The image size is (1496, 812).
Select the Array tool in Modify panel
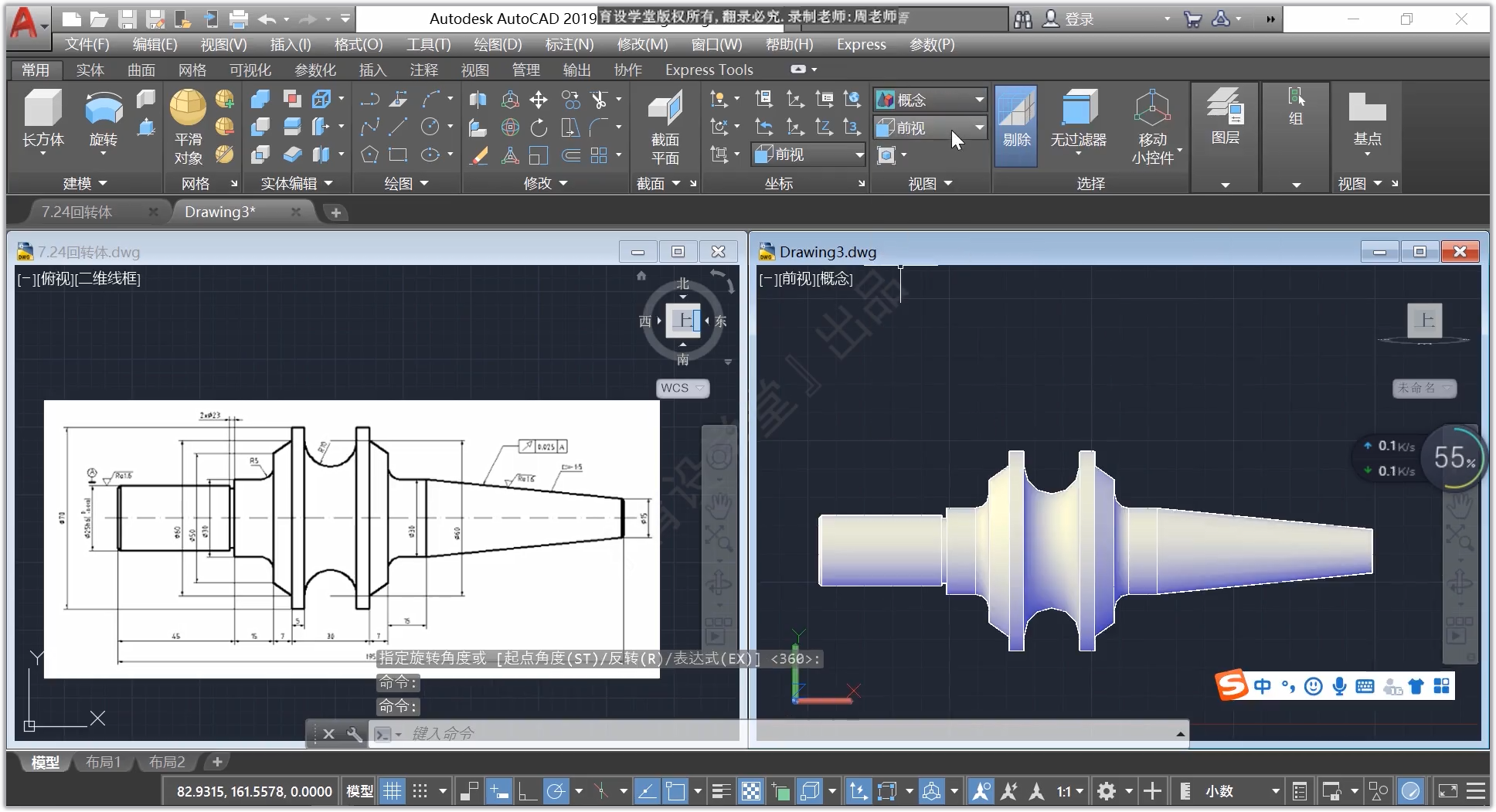pos(599,155)
